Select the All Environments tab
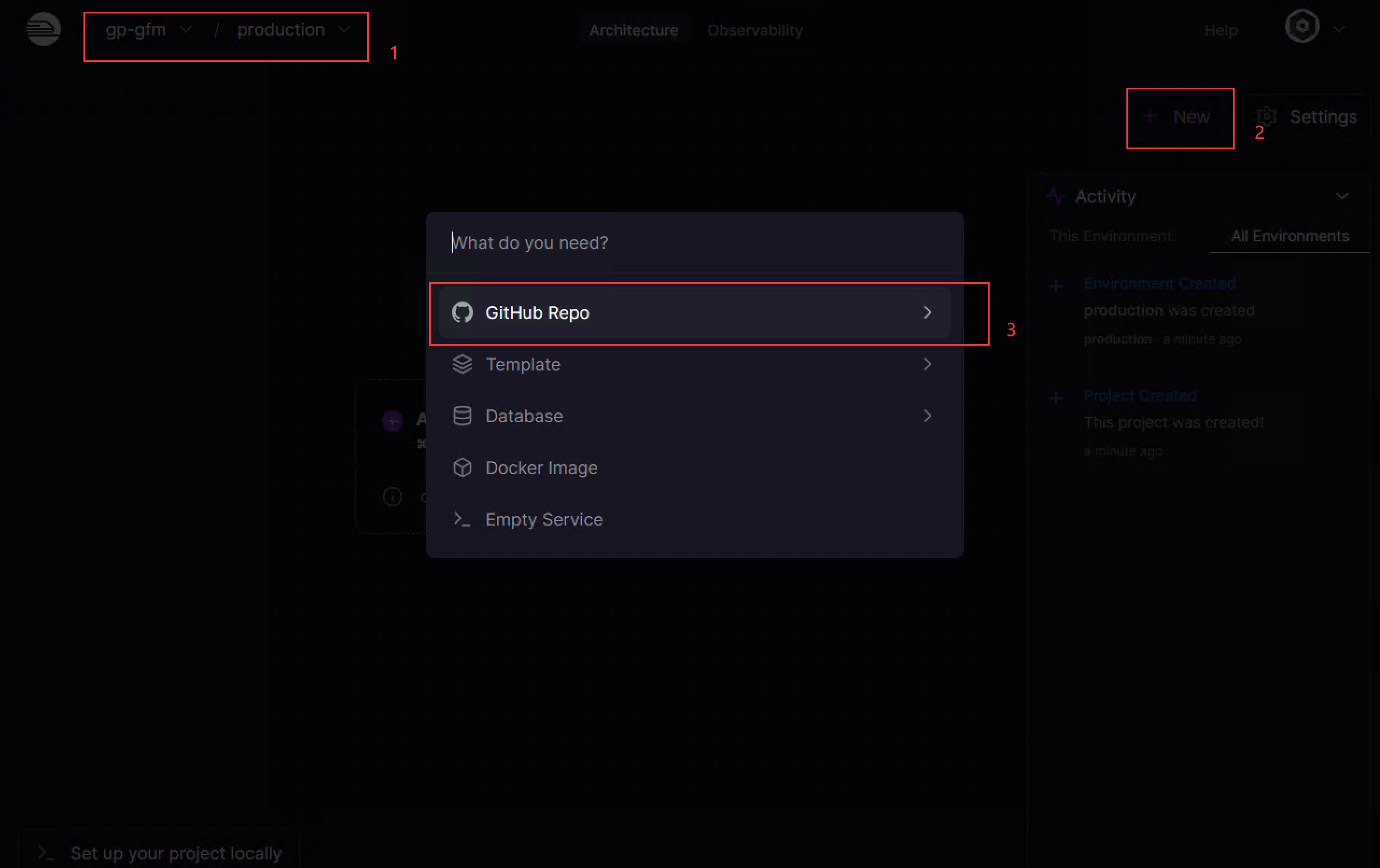 [x=1290, y=236]
